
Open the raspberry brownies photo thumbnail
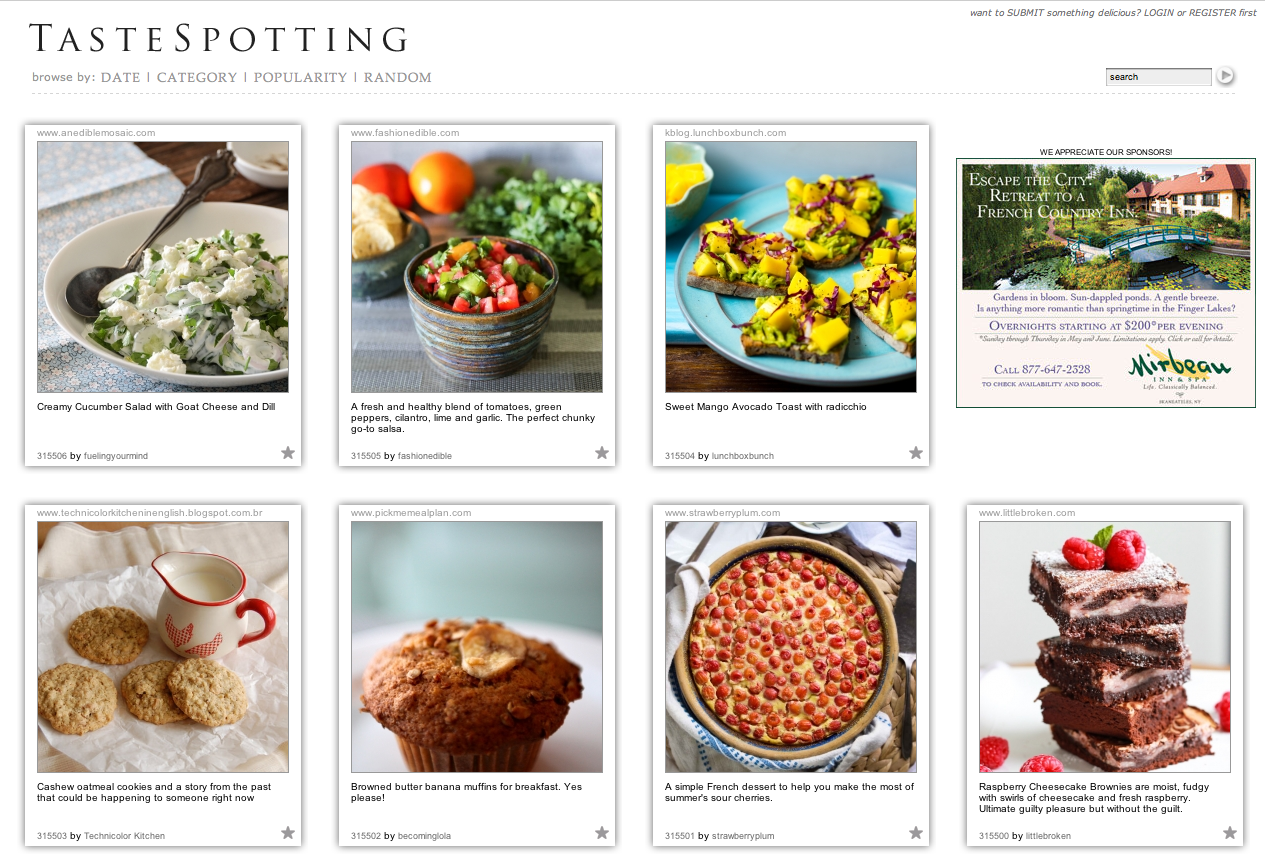[x=1105, y=647]
